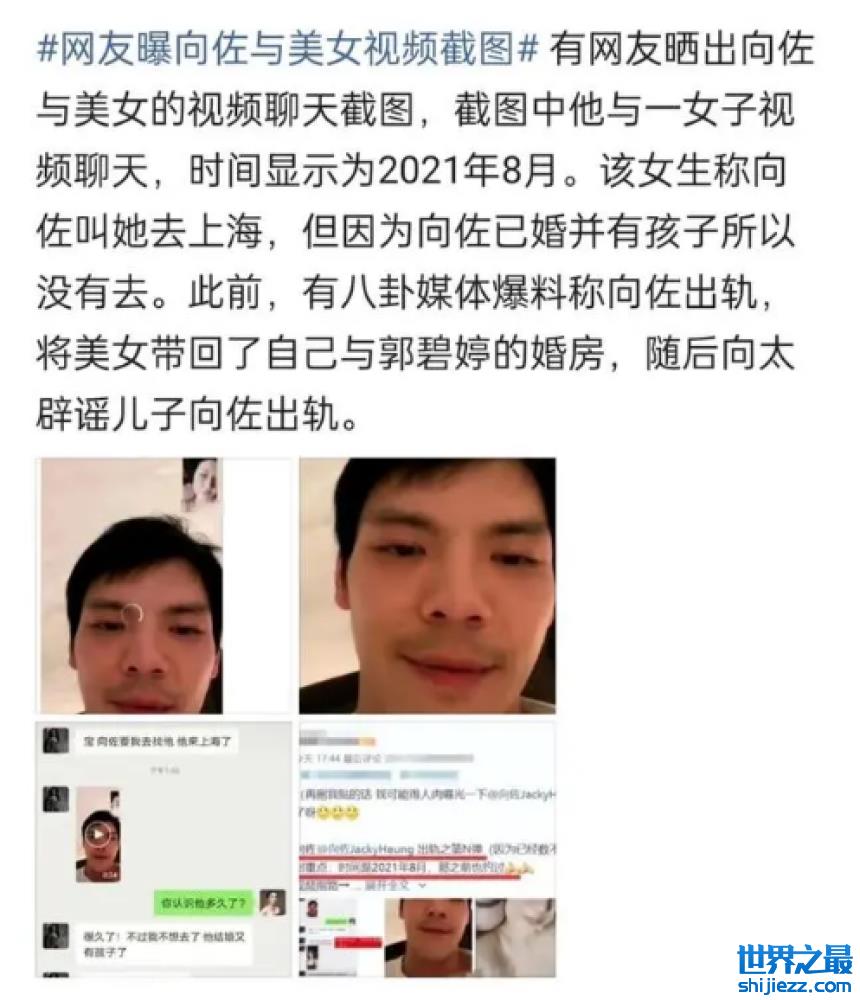Open the smiling face thumbnail in the Weibo screenshot
This screenshot has width=860, height=1000.
tap(428, 937)
